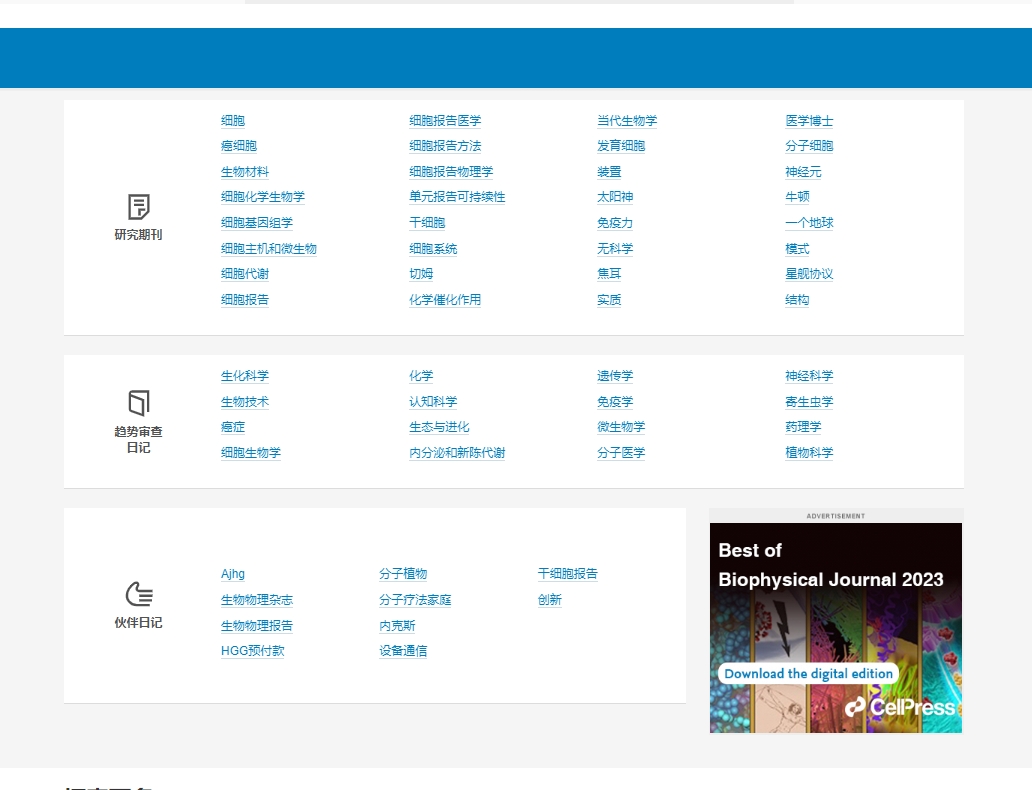
Task: Click the 研究期刊 document icon
Action: pos(138,207)
